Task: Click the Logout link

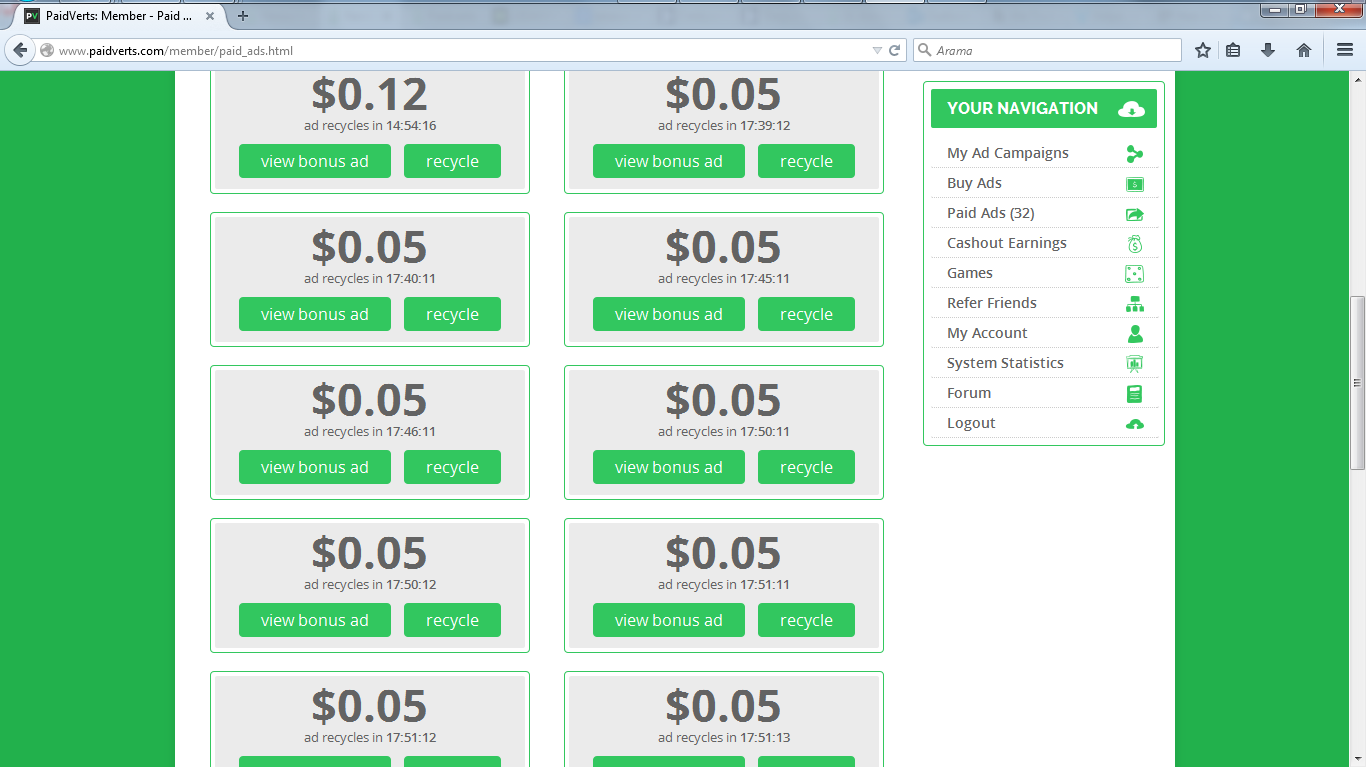Action: click(x=971, y=423)
